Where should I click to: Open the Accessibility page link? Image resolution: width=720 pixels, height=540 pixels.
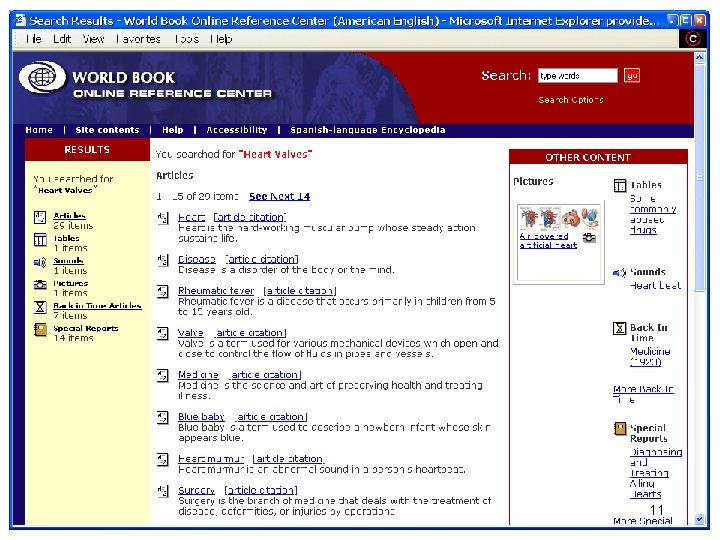pos(236,130)
